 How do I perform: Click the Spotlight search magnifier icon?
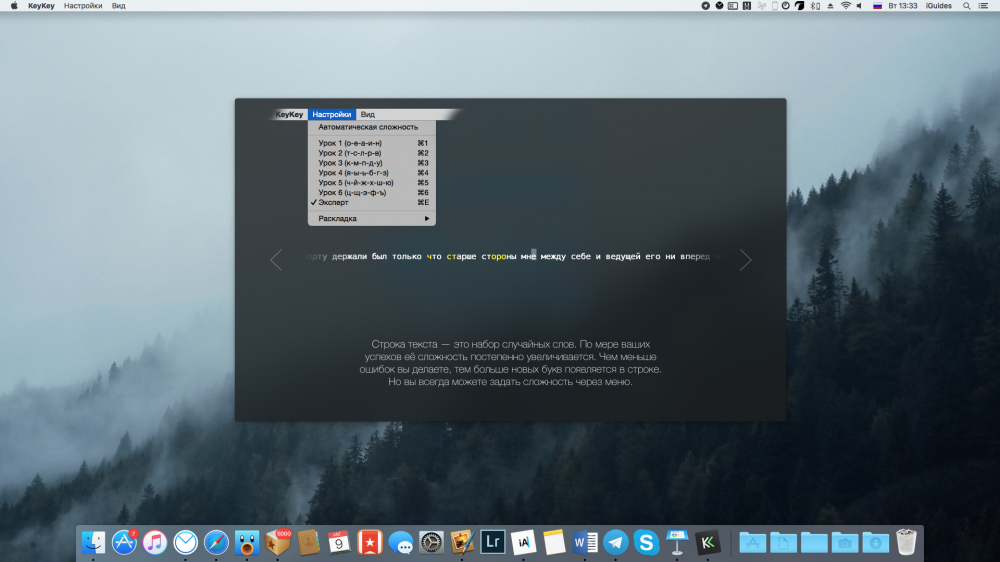point(967,6)
